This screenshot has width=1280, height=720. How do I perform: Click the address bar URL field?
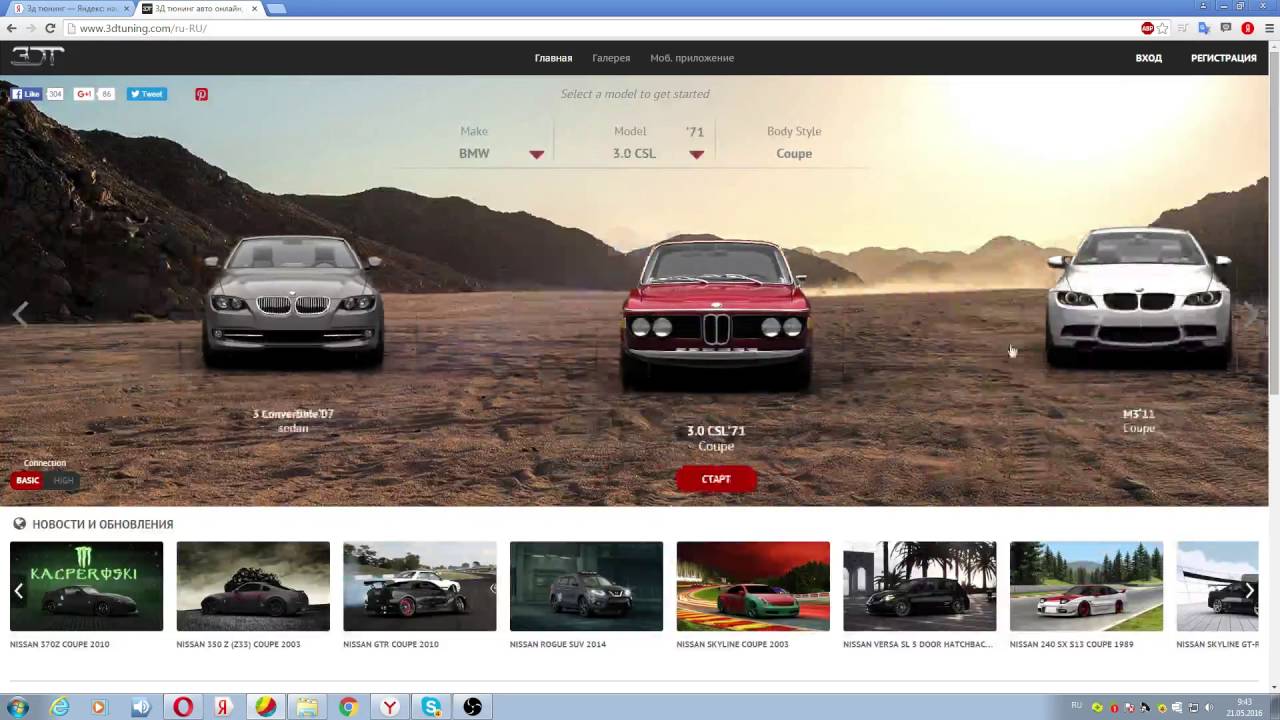pos(600,28)
